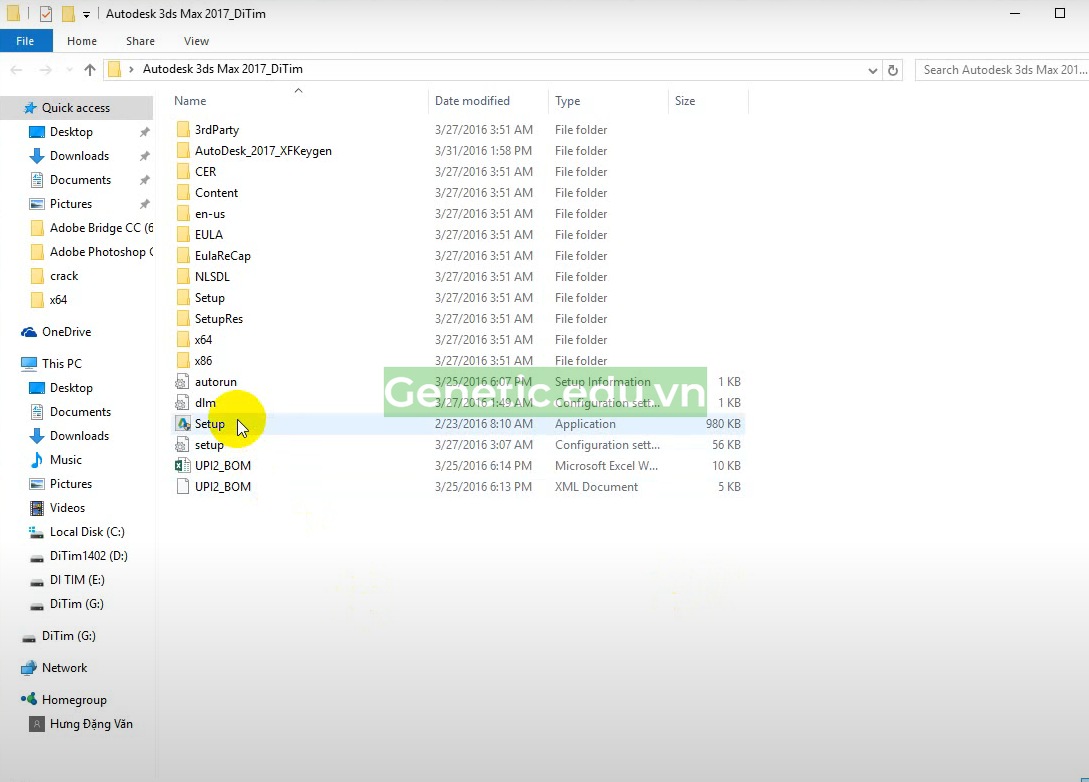Open Homegroup in navigation pane
Viewport: 1089px width, 782px height.
(x=74, y=700)
